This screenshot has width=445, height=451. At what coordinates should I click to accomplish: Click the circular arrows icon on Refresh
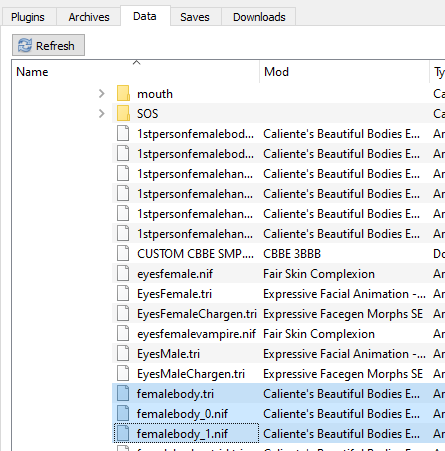tap(25, 45)
